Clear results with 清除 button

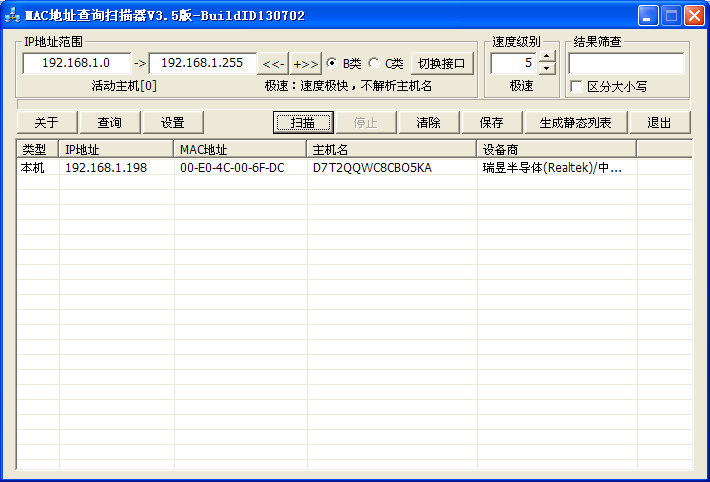(x=428, y=123)
